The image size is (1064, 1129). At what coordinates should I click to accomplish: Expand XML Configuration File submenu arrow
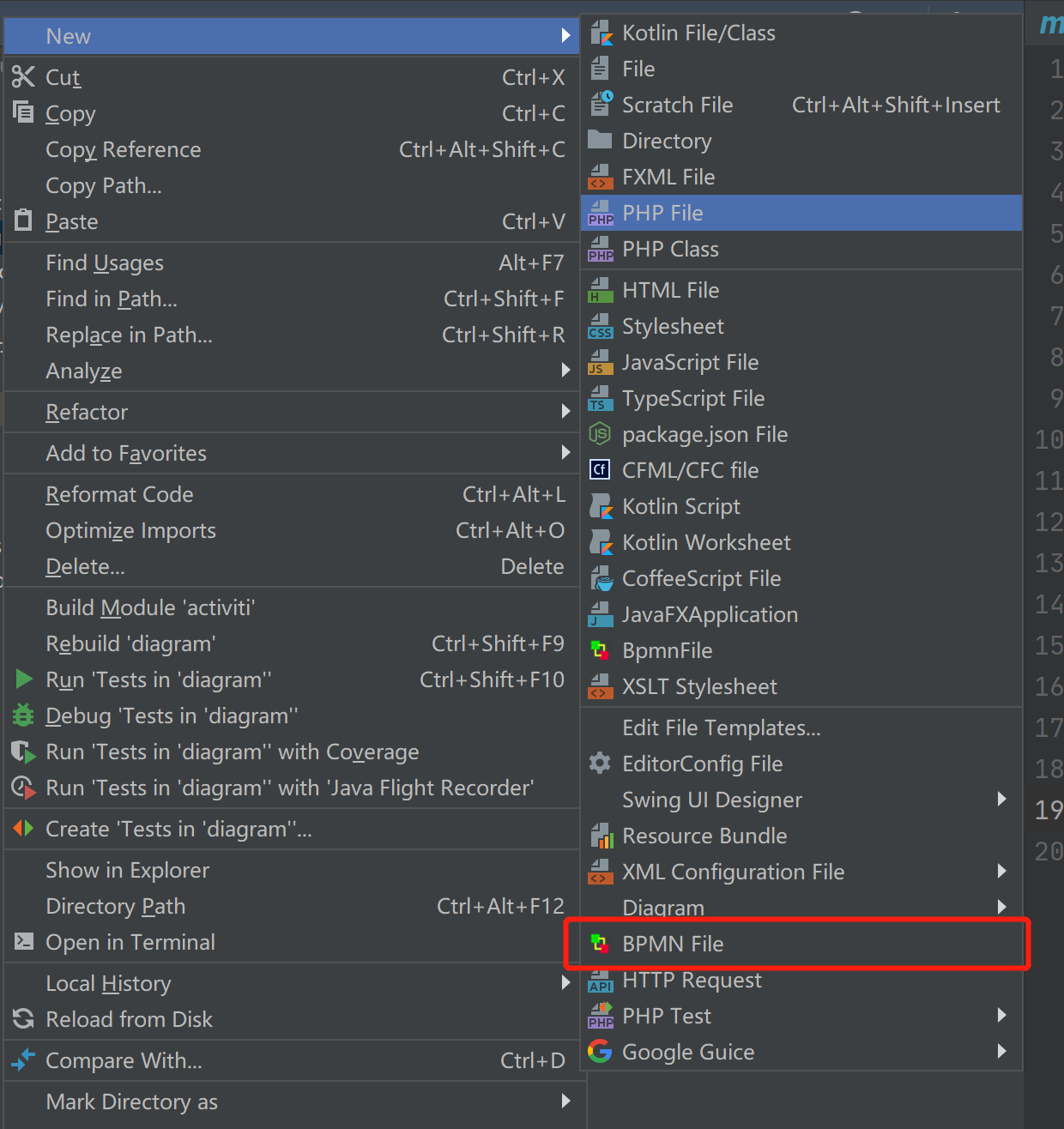click(x=1001, y=872)
